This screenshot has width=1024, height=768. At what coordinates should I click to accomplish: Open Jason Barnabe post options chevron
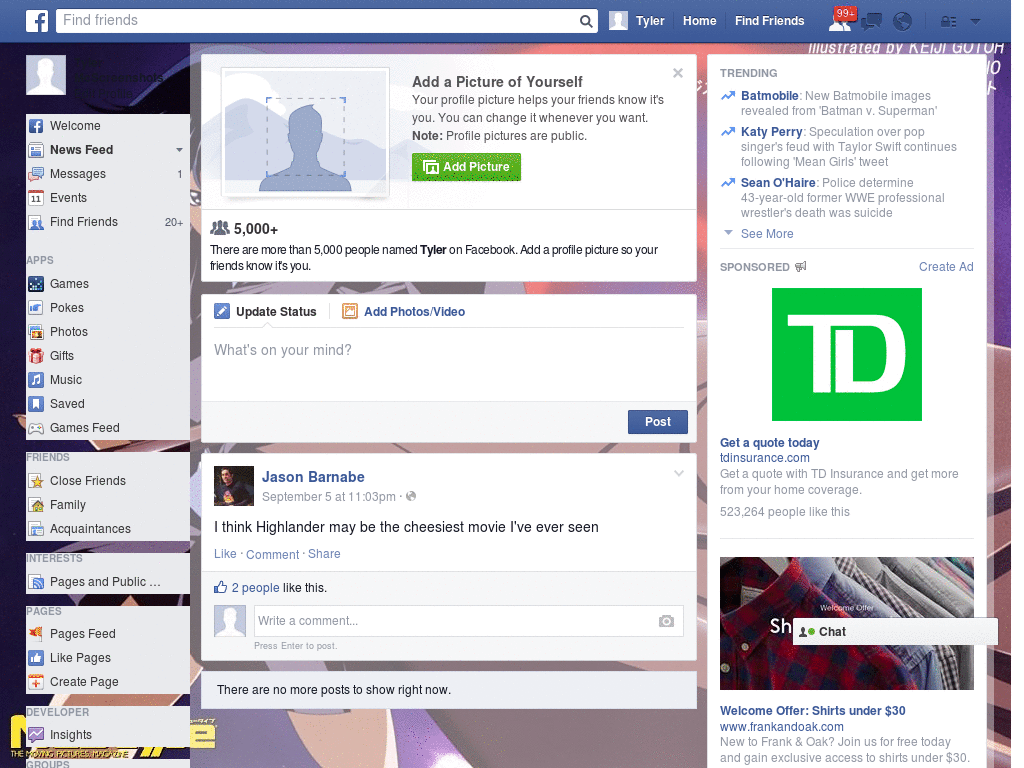tap(679, 473)
